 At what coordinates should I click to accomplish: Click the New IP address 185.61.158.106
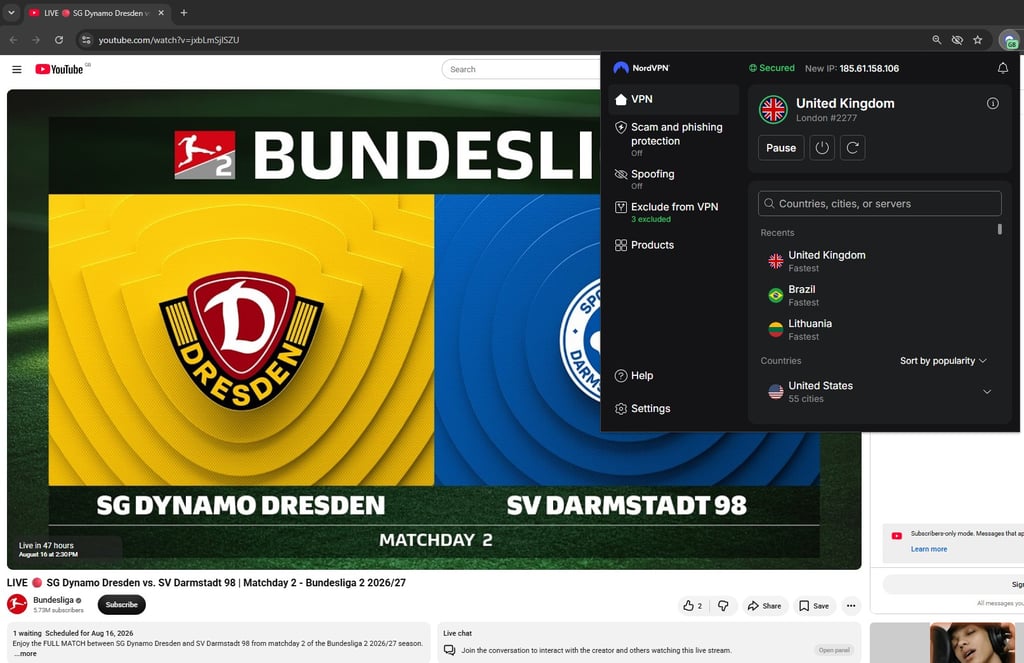click(869, 68)
